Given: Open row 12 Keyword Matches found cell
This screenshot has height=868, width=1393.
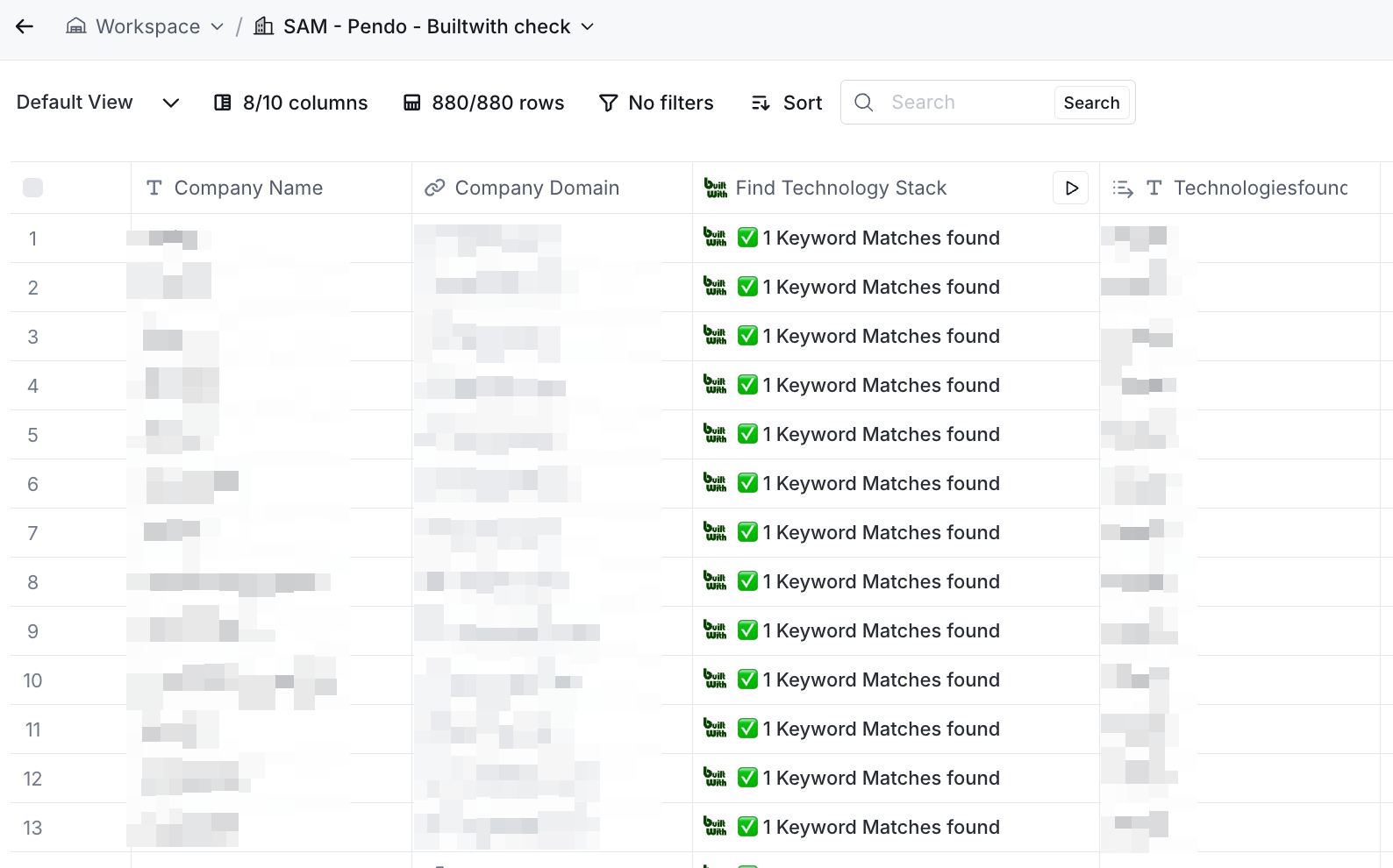Looking at the screenshot, I should (896, 779).
